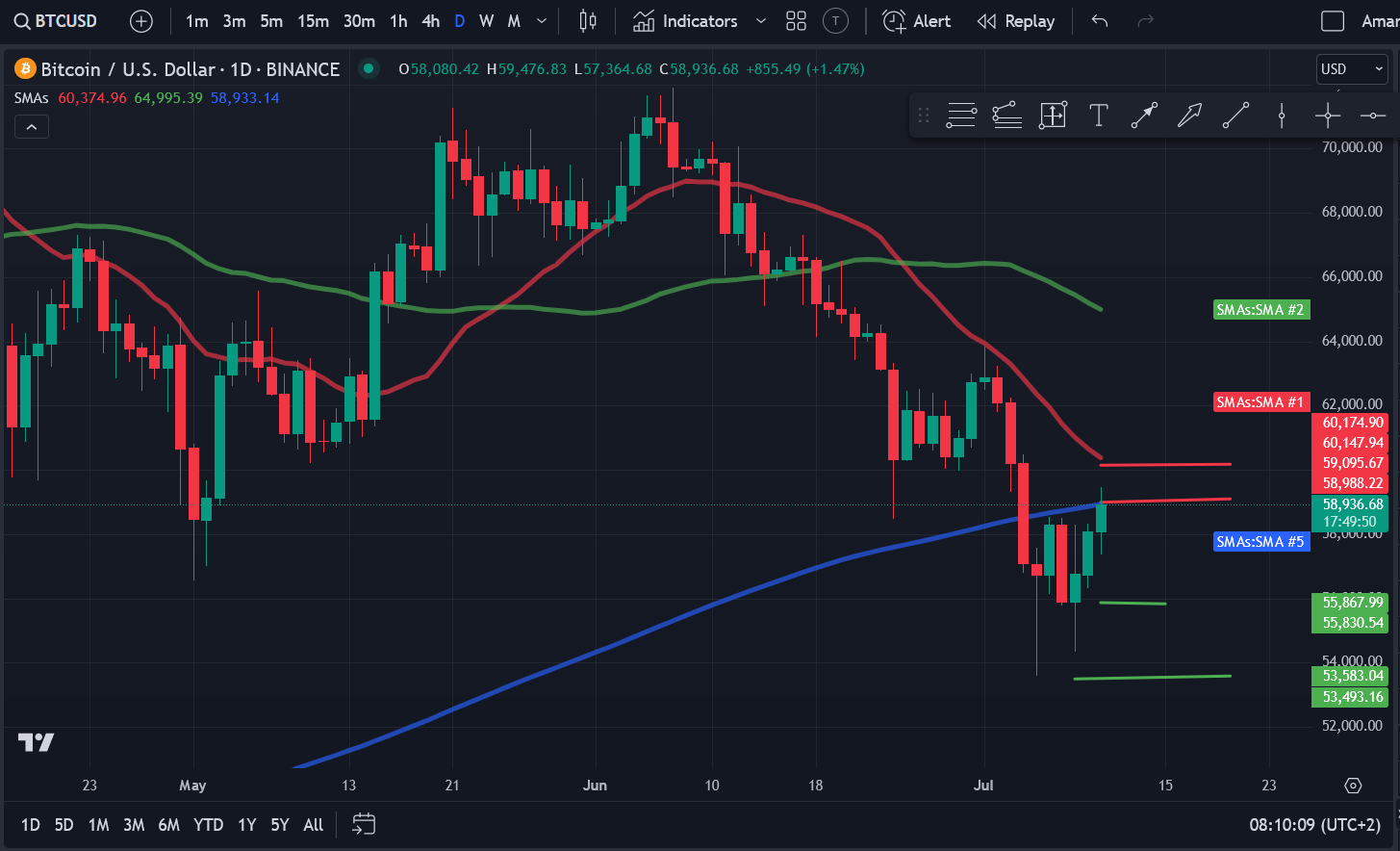The image size is (1400, 851).
Task: Open the indicator templates grid icon
Action: [796, 21]
